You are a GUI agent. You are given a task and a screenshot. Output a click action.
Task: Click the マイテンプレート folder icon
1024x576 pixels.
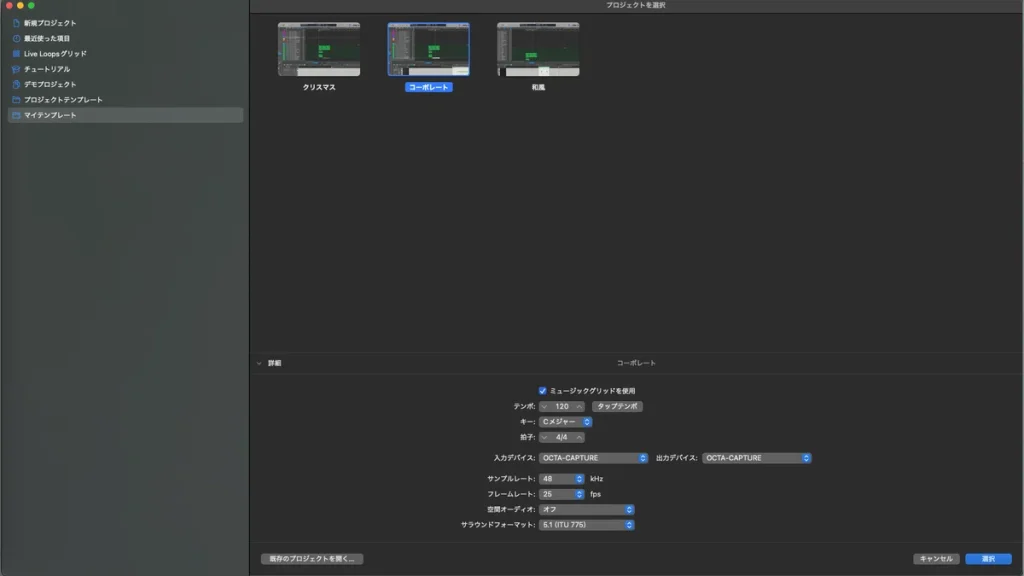(16, 115)
